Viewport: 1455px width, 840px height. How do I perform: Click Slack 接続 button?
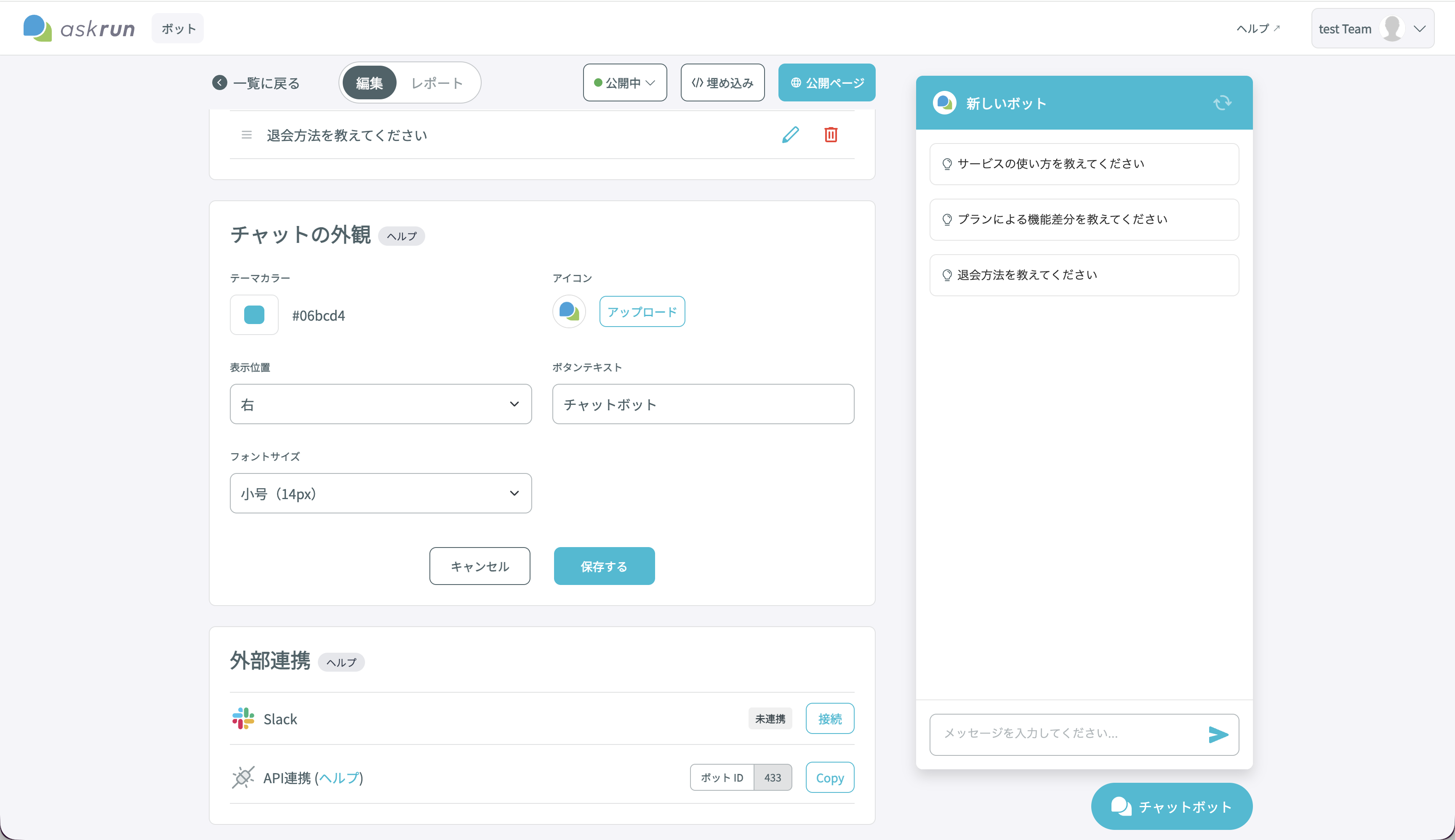(830, 718)
